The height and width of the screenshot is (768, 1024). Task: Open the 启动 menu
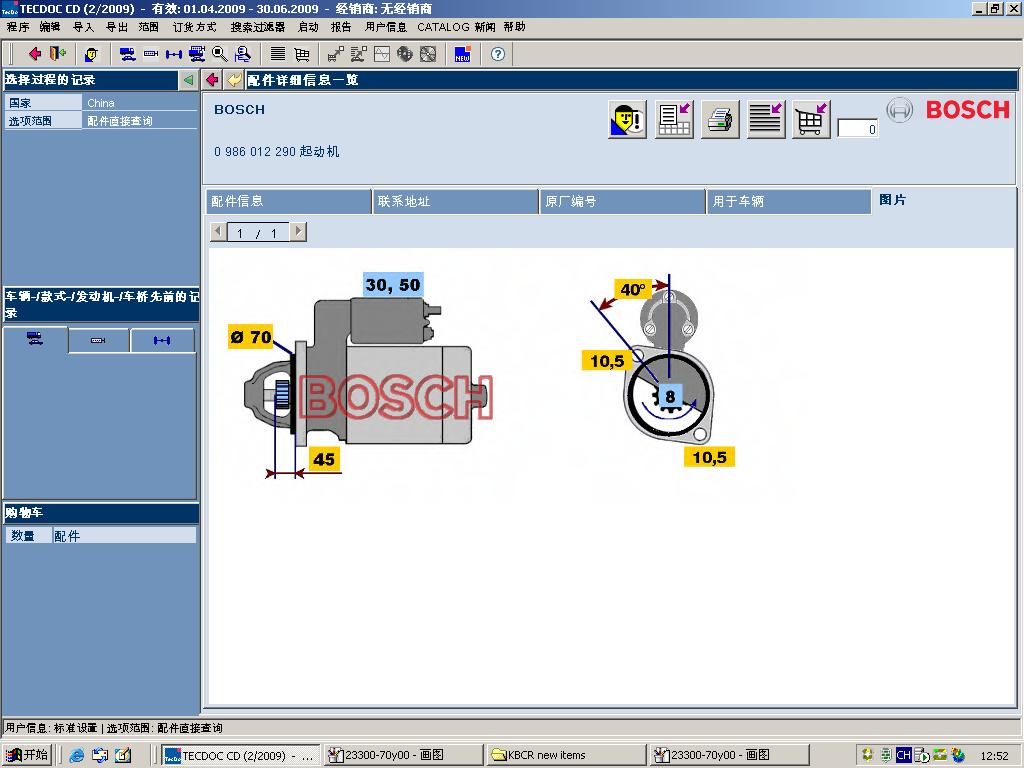(308, 27)
